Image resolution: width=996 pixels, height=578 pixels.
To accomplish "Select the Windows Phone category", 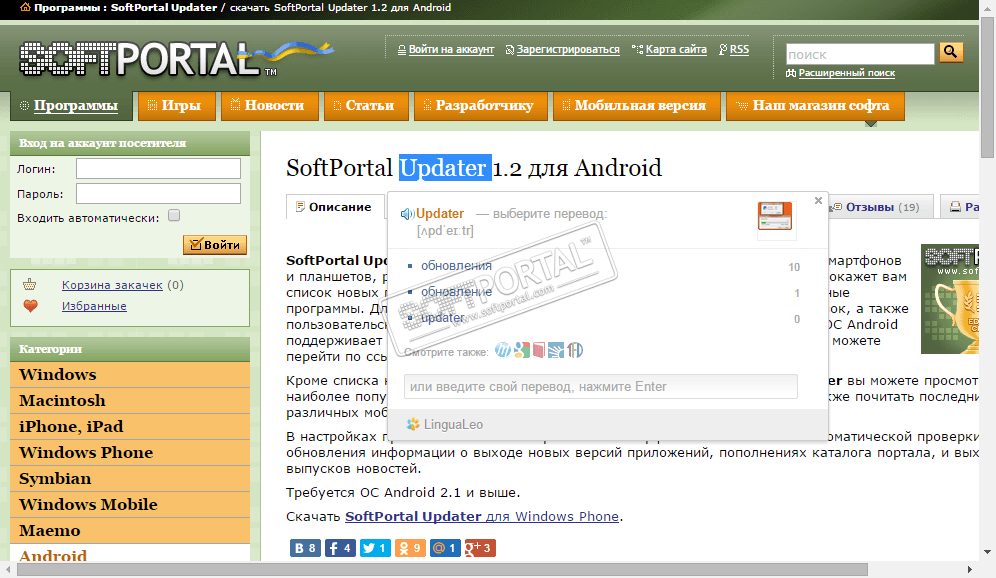I will coord(130,453).
